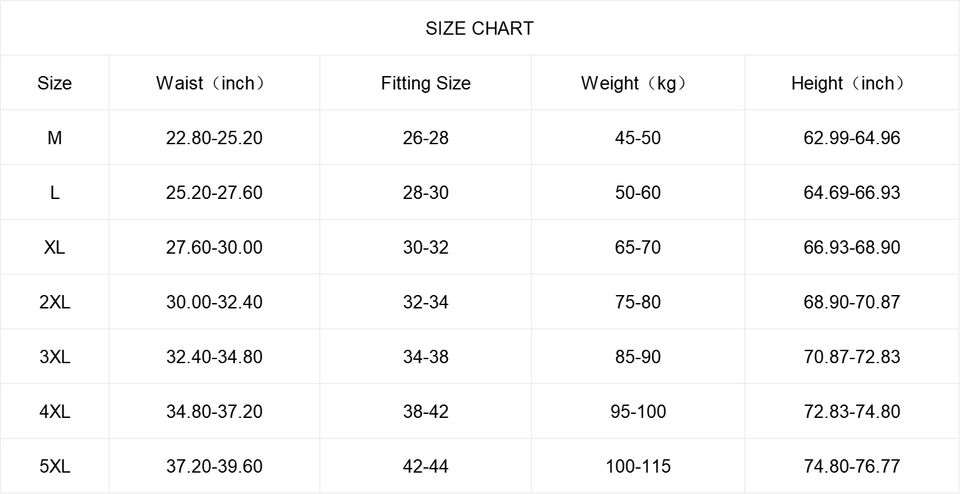Click the M size row label
The image size is (960, 494).
coord(54,138)
